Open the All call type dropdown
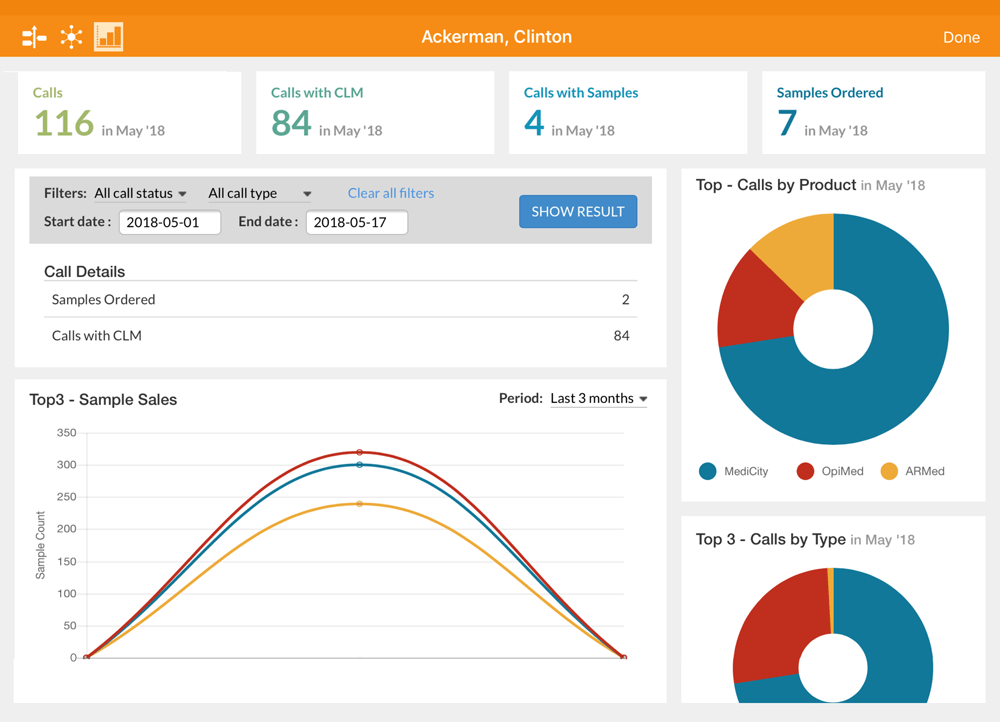The image size is (1000, 722). tap(258, 193)
